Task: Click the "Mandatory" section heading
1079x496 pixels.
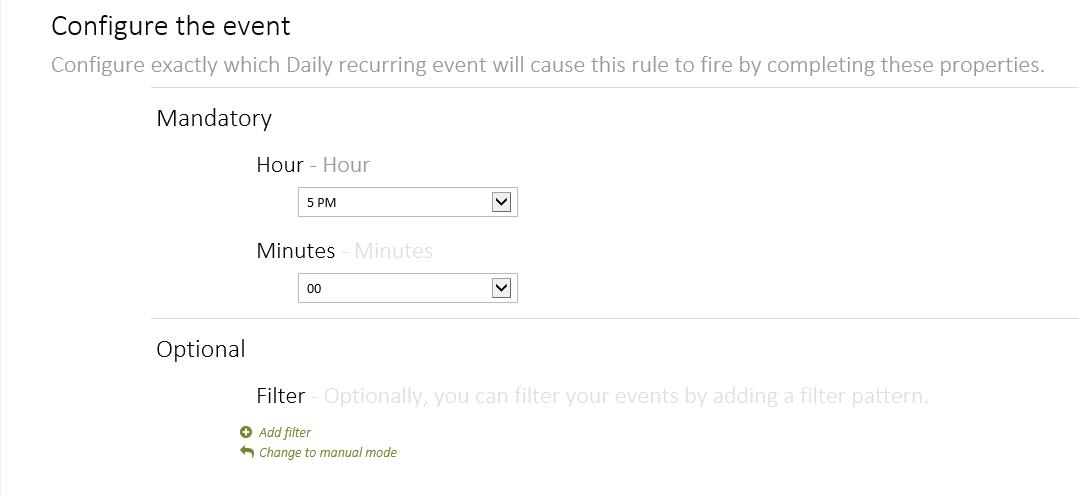Action: coord(214,118)
